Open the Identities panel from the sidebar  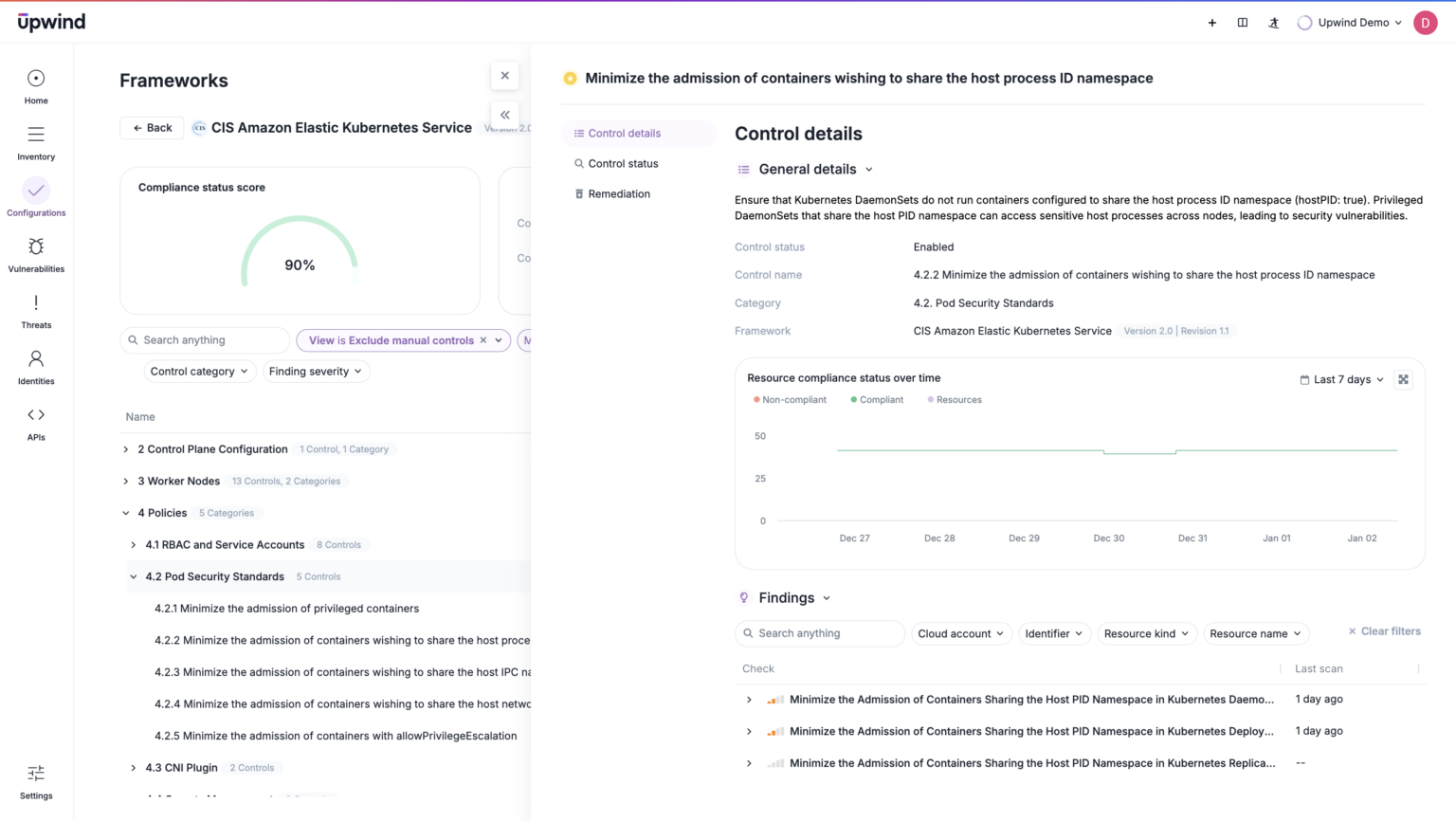click(35, 365)
